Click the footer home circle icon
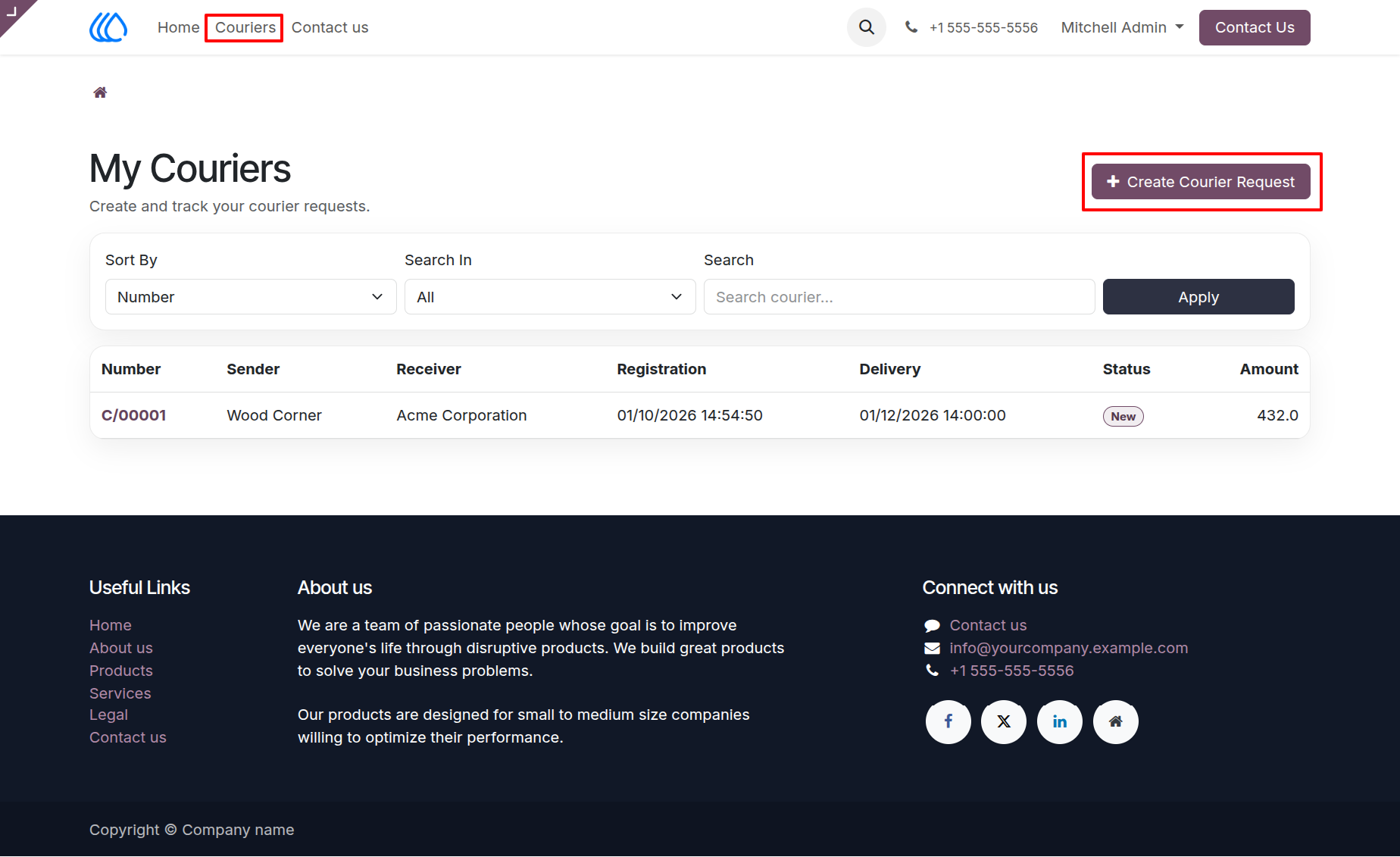The width and height of the screenshot is (1400, 857). coord(1116,721)
